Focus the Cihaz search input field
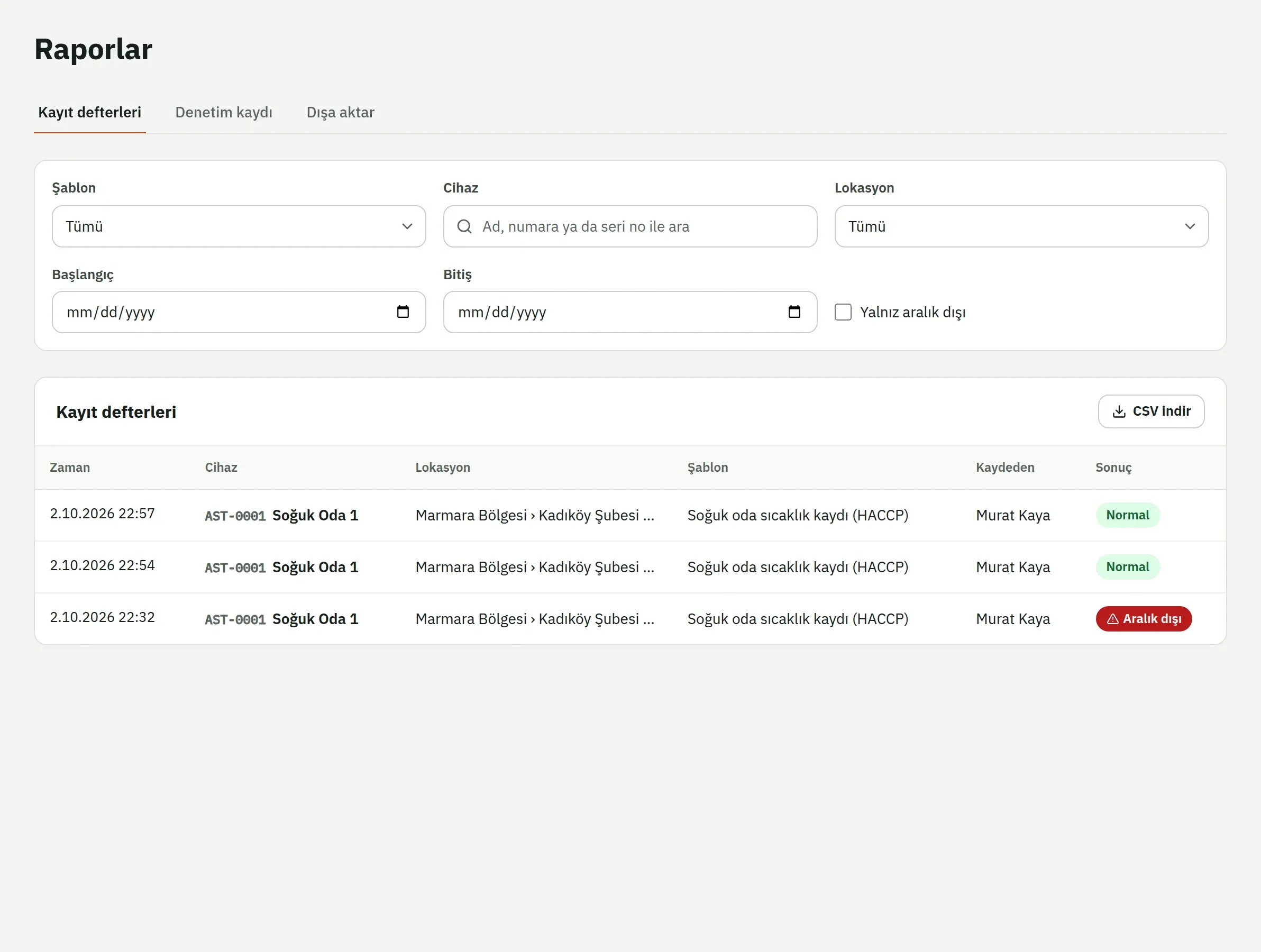 tap(630, 226)
